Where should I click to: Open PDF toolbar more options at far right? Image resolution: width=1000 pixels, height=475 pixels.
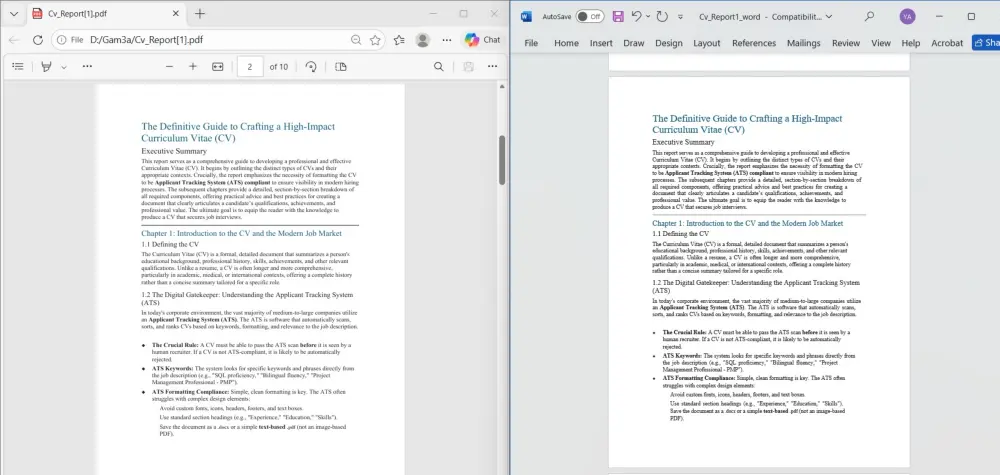[x=492, y=66]
